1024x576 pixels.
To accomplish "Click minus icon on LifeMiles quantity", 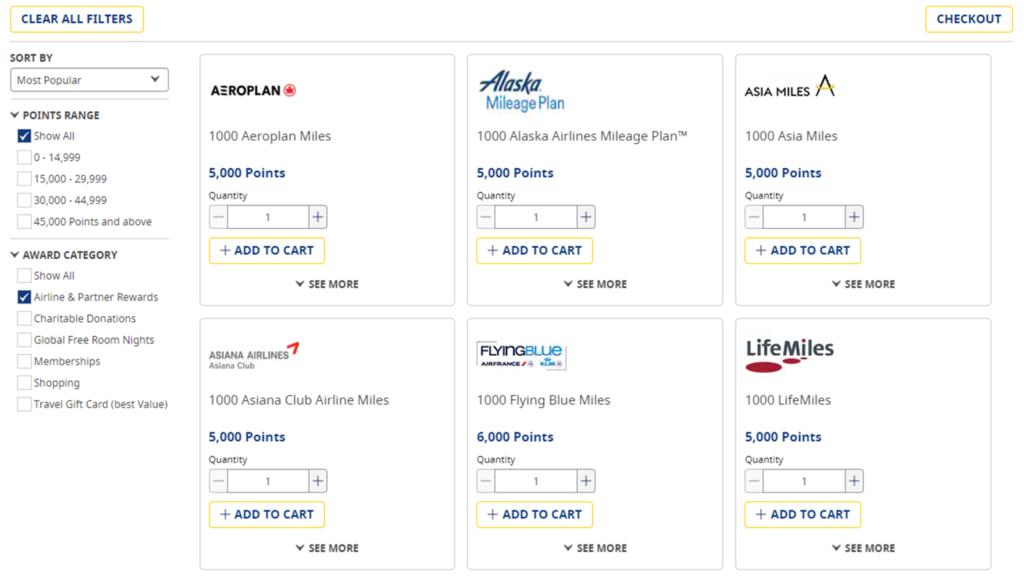I will click(753, 480).
